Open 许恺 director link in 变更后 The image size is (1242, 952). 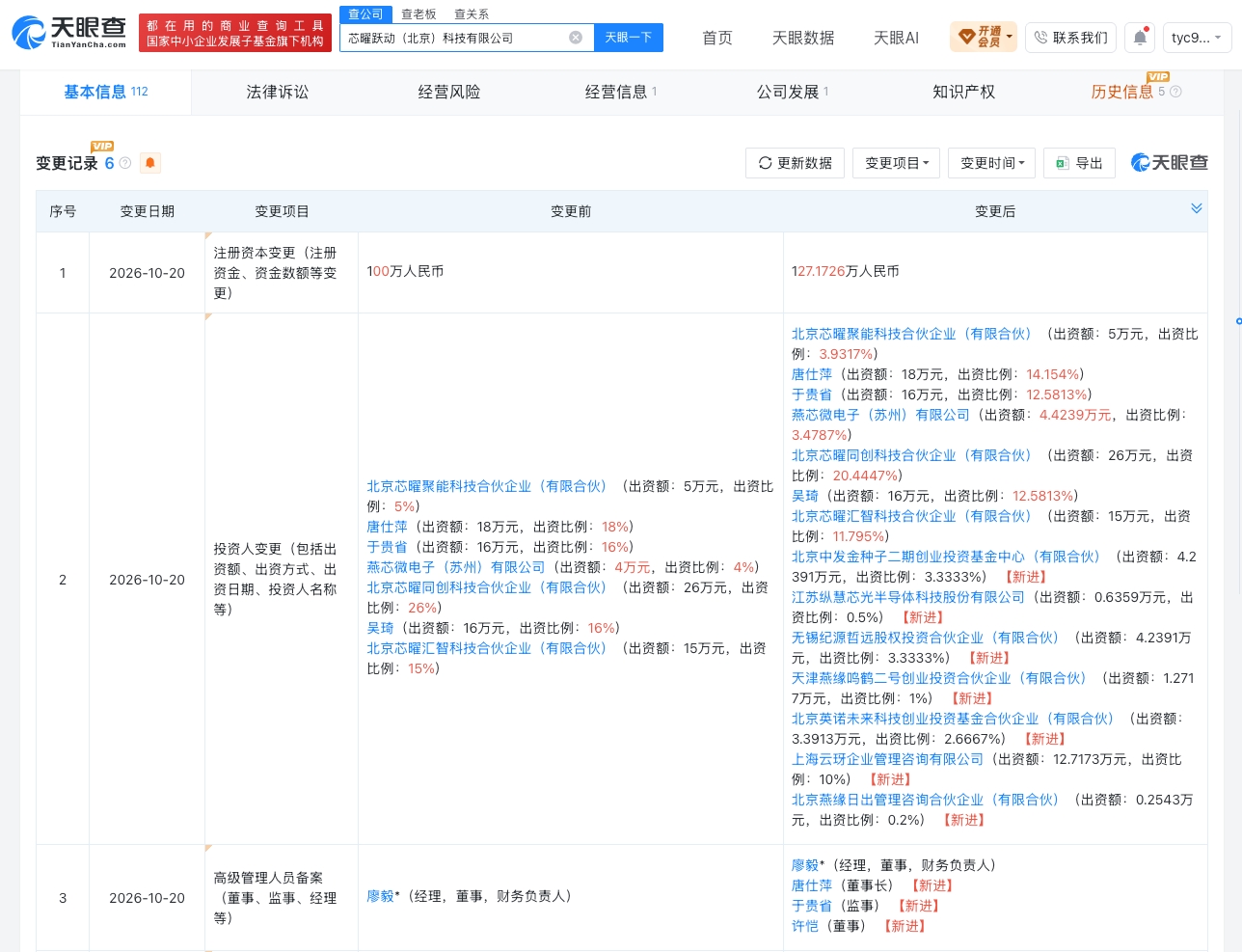tap(805, 926)
